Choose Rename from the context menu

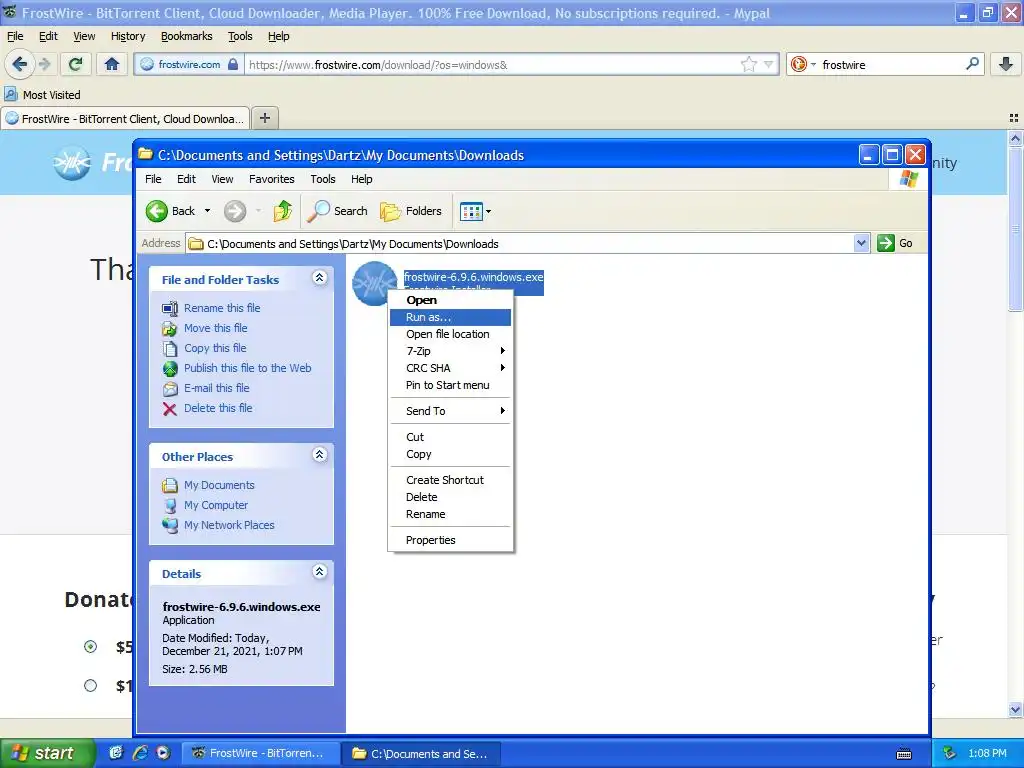[x=450, y=514]
